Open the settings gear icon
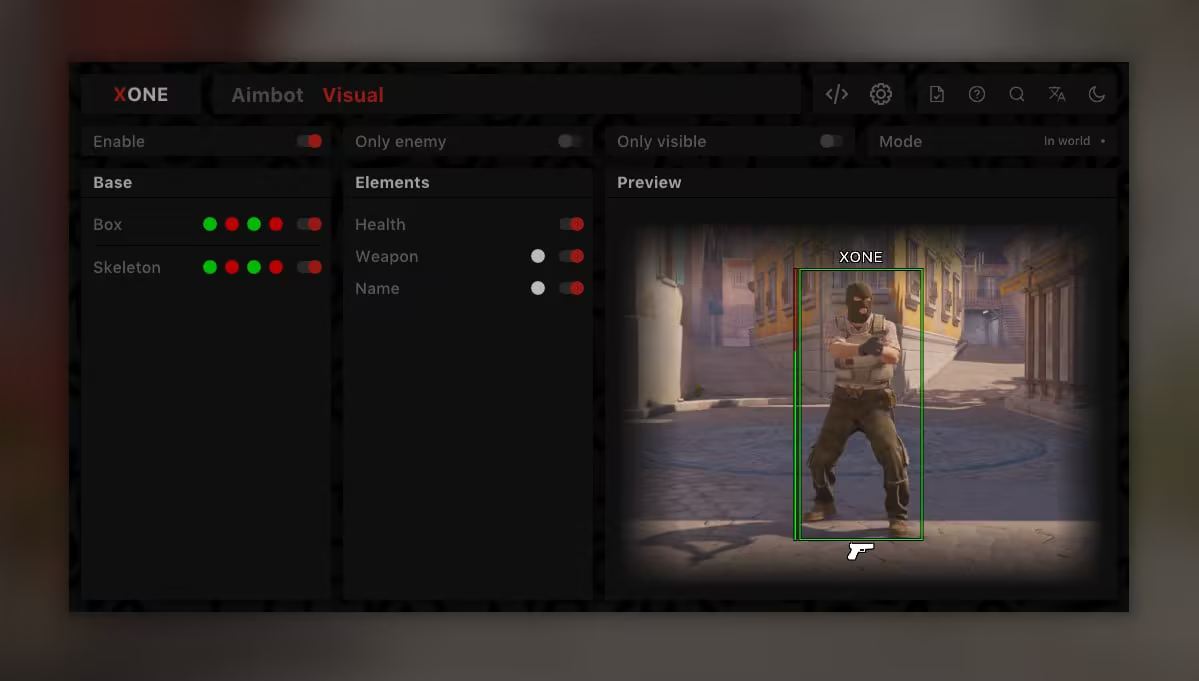 click(x=880, y=94)
